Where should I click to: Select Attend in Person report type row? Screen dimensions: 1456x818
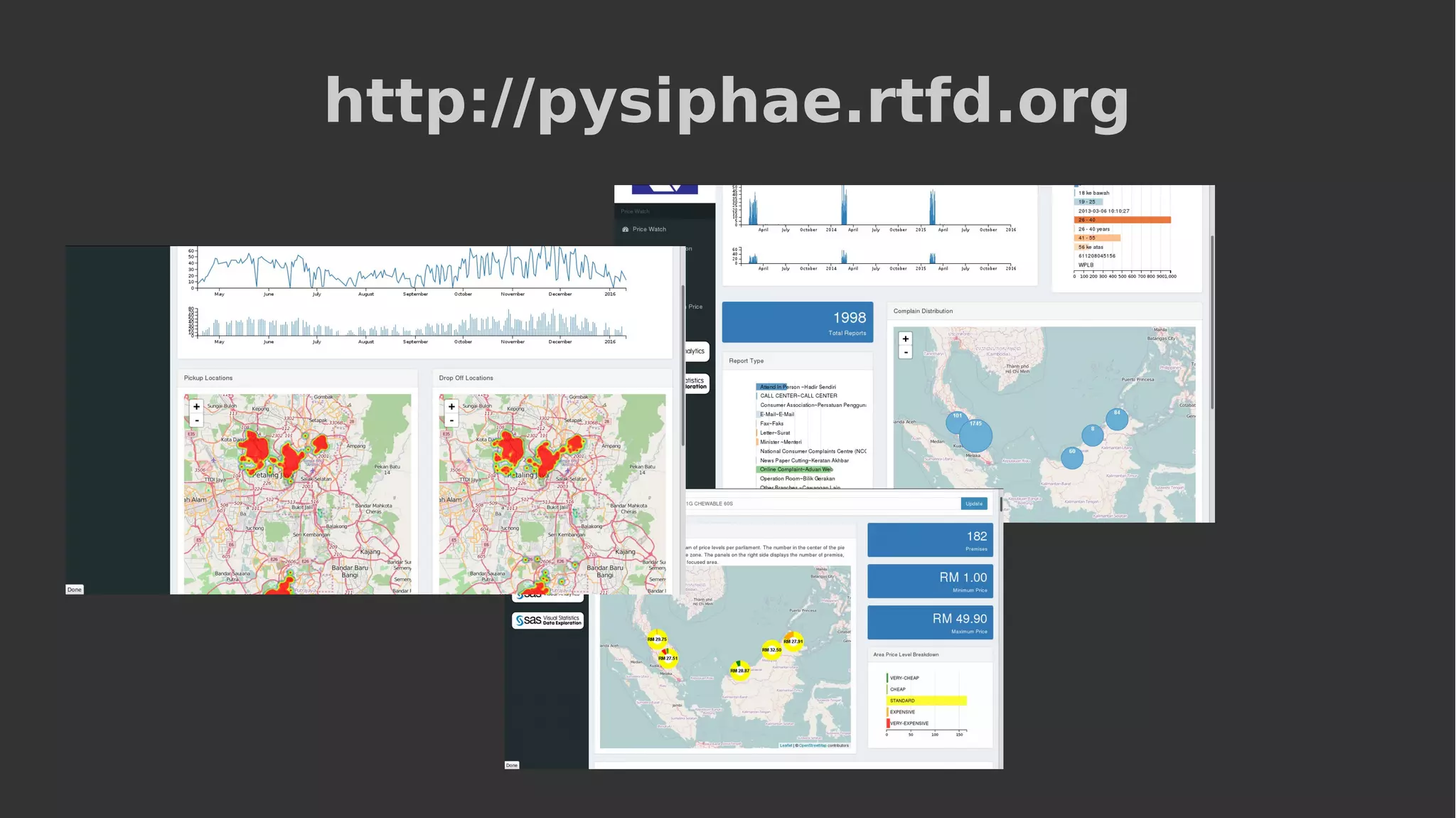pos(796,387)
